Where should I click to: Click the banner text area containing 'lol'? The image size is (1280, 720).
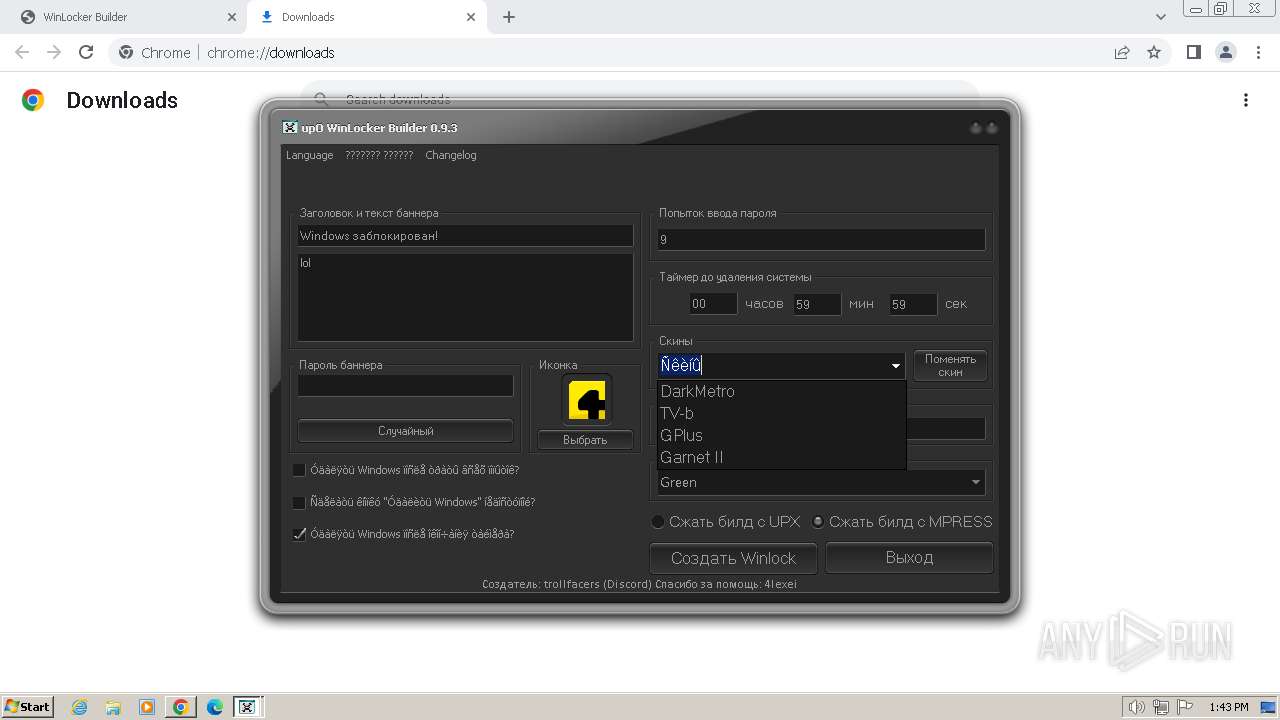click(x=465, y=297)
